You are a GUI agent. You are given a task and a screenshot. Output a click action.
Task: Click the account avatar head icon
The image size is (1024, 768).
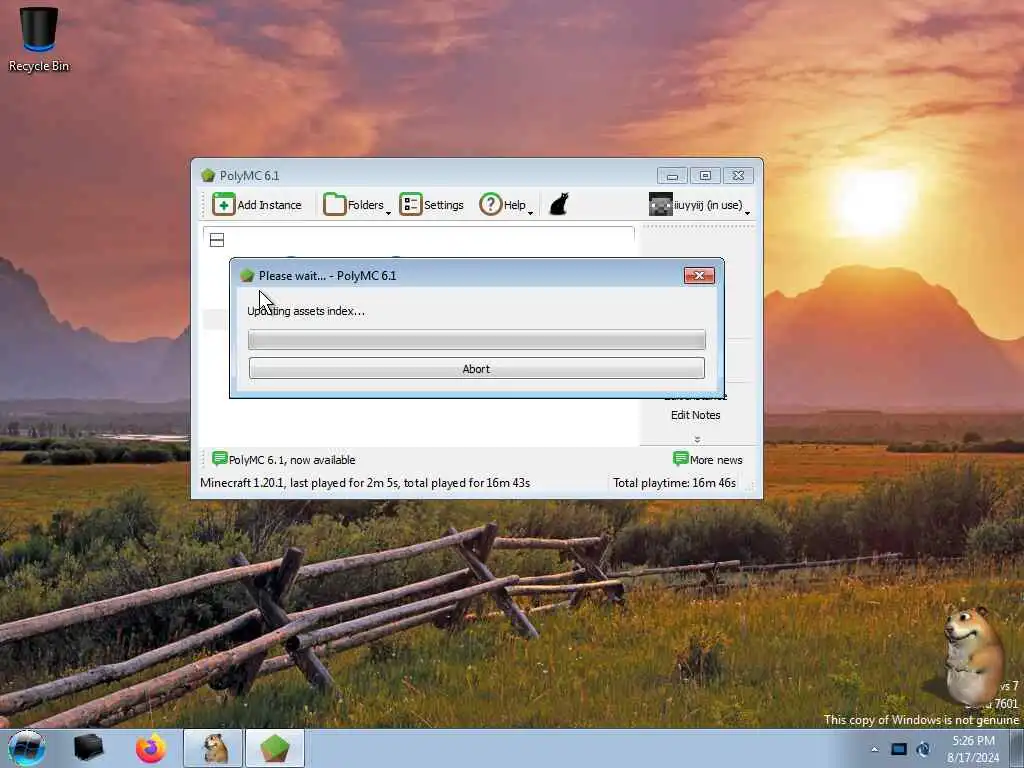tap(660, 204)
